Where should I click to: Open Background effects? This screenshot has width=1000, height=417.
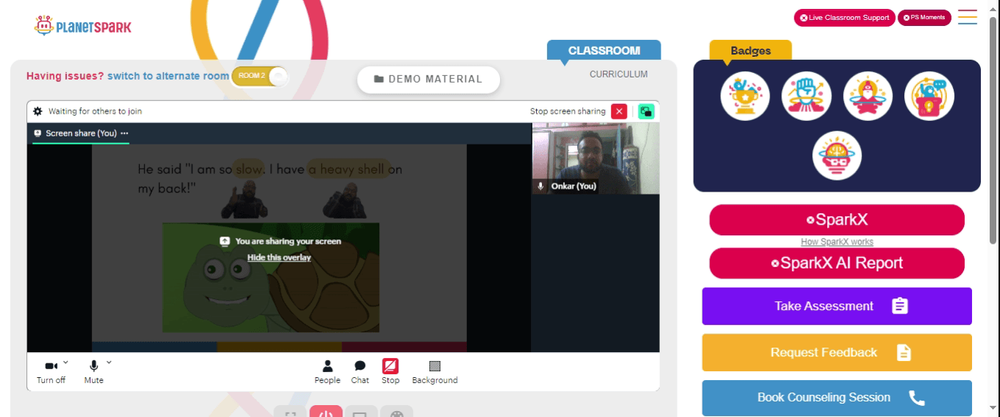[x=434, y=371]
